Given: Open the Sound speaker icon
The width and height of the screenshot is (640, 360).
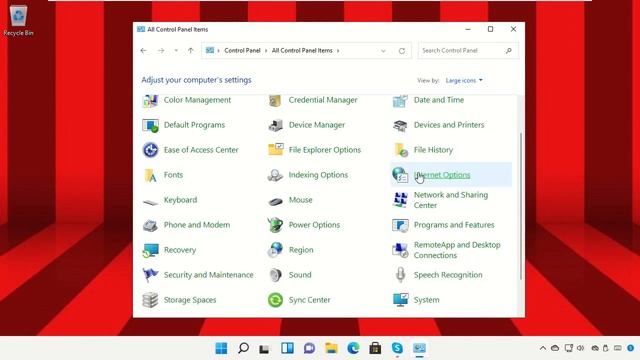Looking at the screenshot, I should pyautogui.click(x=276, y=275).
